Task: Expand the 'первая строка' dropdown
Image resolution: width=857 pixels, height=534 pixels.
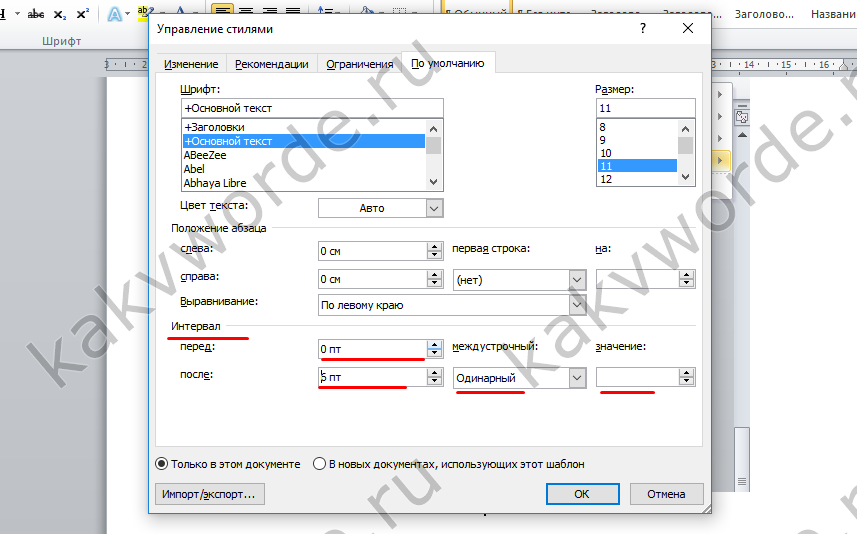Action: [576, 280]
